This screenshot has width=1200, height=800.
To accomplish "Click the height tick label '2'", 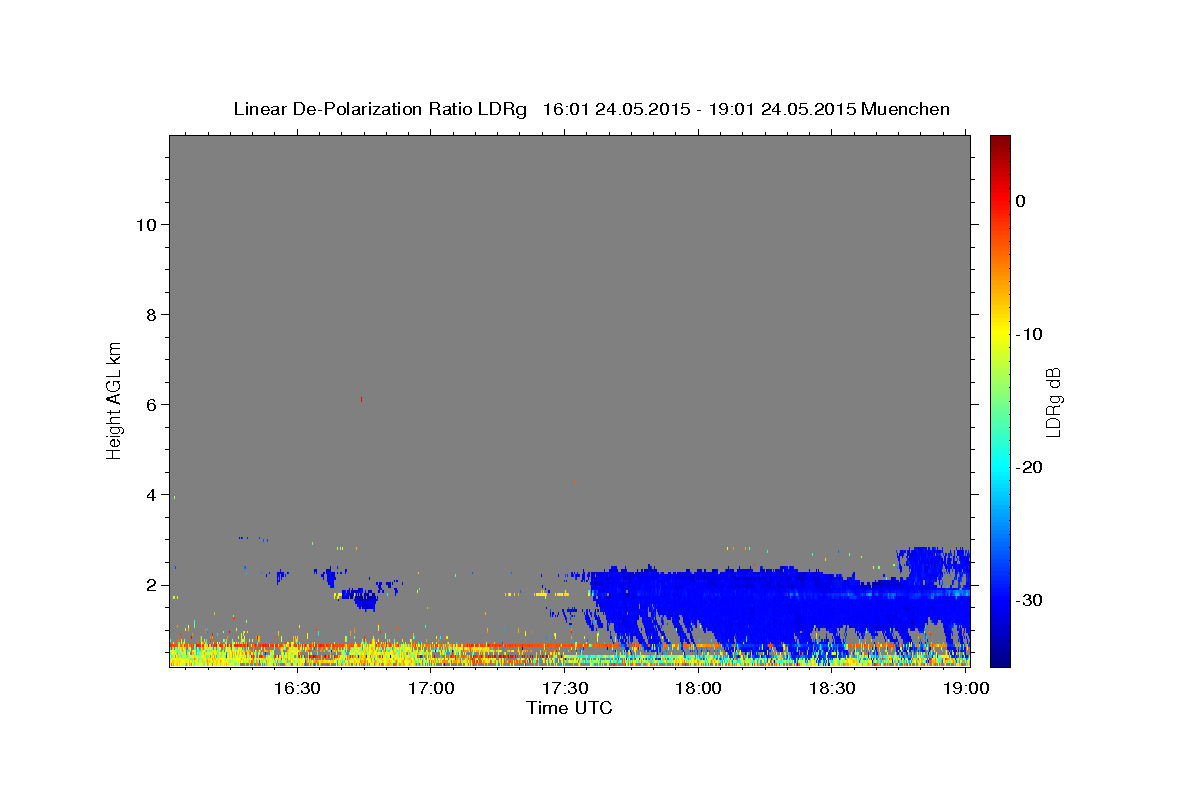I will pyautogui.click(x=150, y=585).
